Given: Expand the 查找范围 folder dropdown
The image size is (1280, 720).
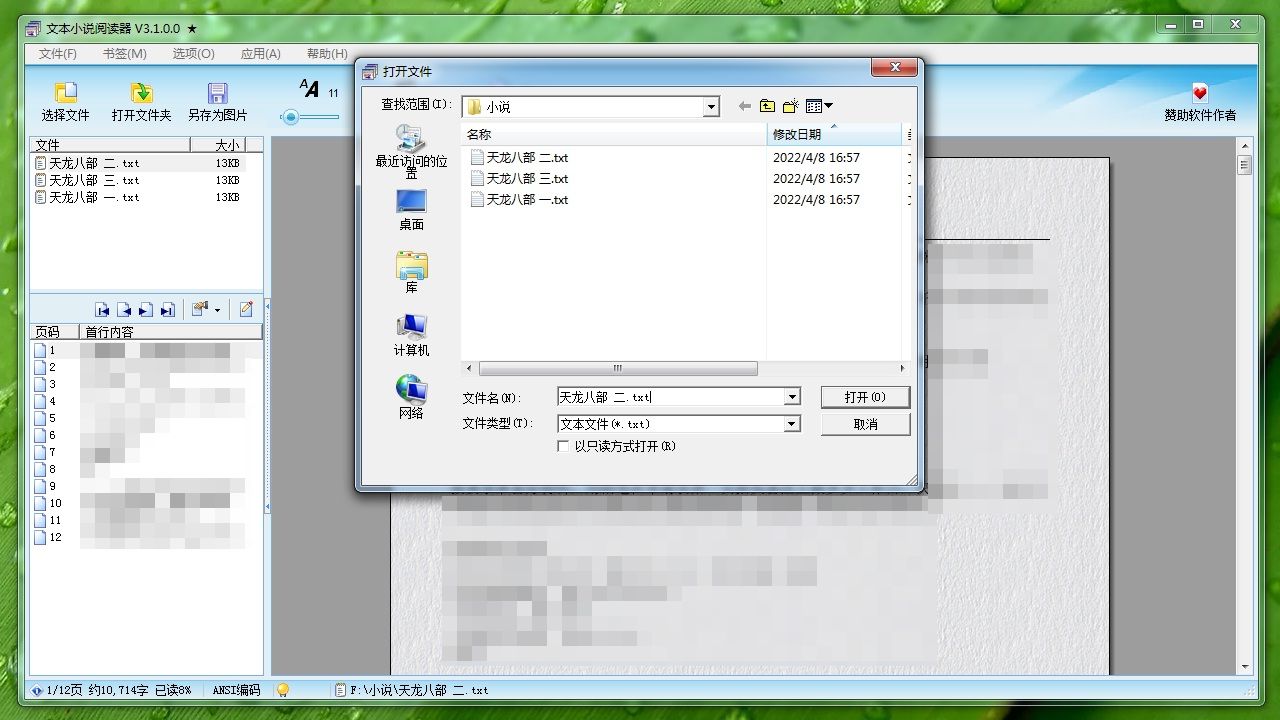Looking at the screenshot, I should point(711,107).
